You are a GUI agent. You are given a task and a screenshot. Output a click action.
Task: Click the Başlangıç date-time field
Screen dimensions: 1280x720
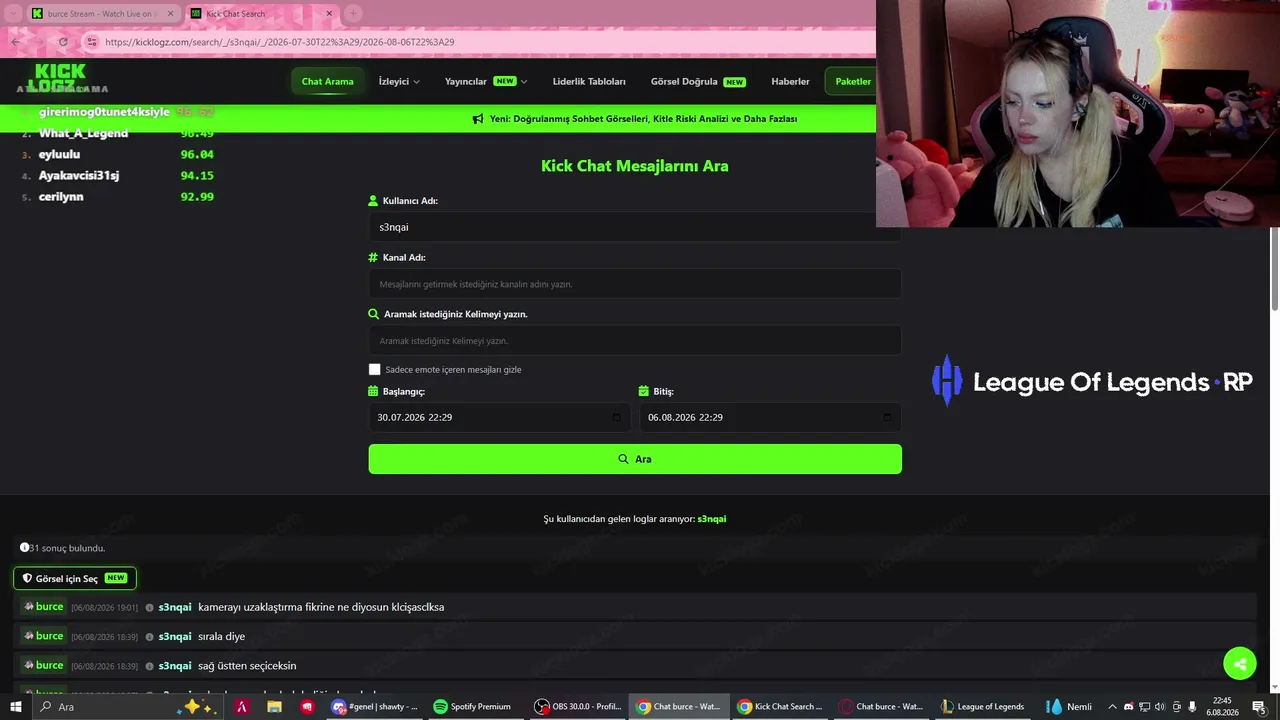[499, 417]
